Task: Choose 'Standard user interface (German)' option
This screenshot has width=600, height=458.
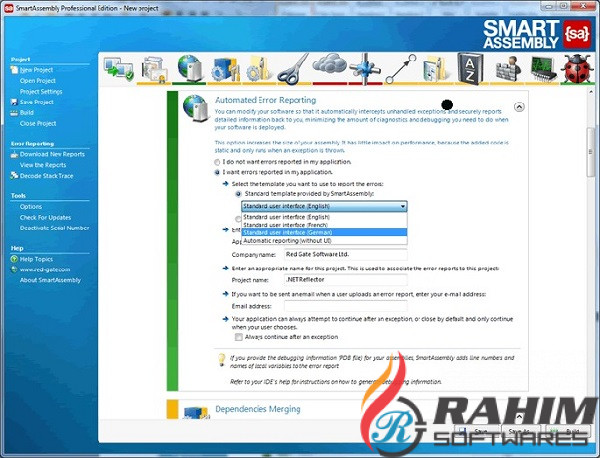Action: click(324, 232)
